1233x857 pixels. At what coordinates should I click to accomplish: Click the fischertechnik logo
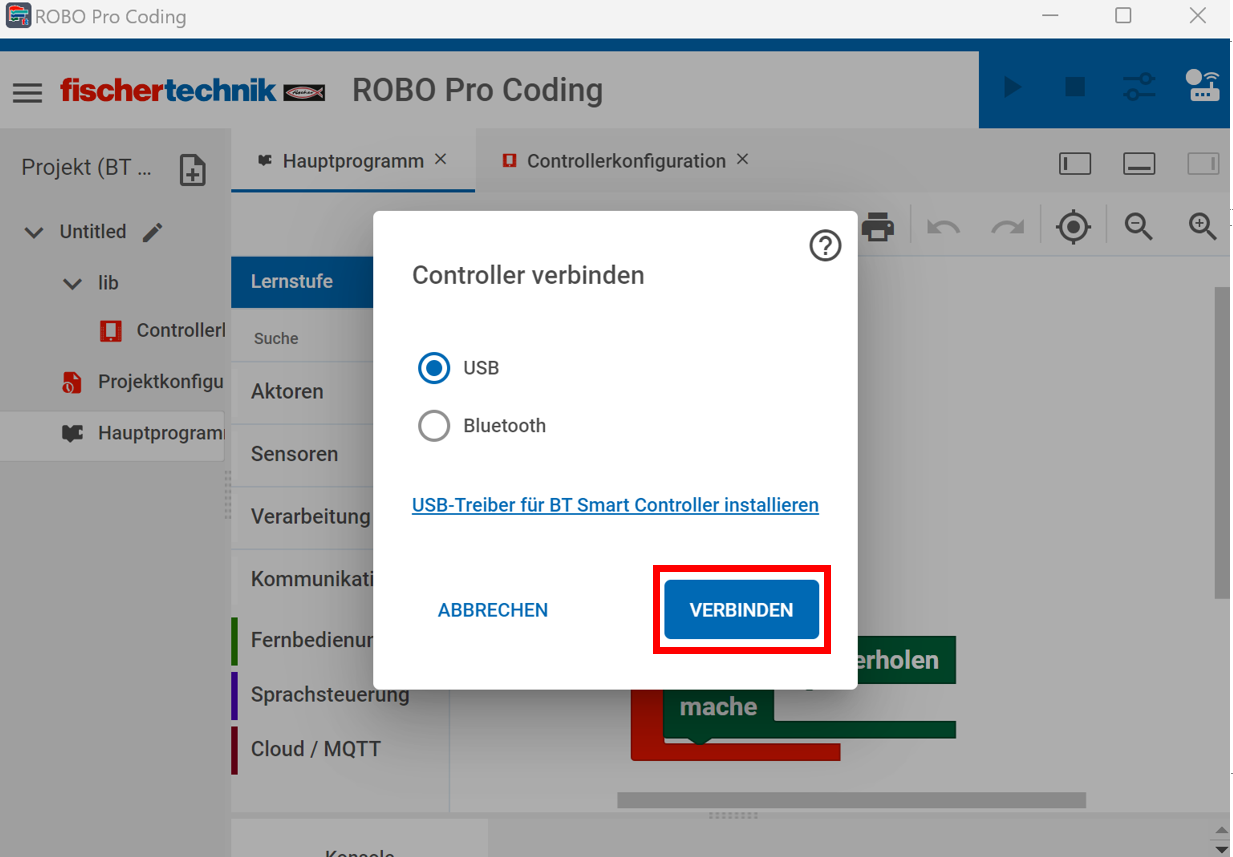coord(192,91)
